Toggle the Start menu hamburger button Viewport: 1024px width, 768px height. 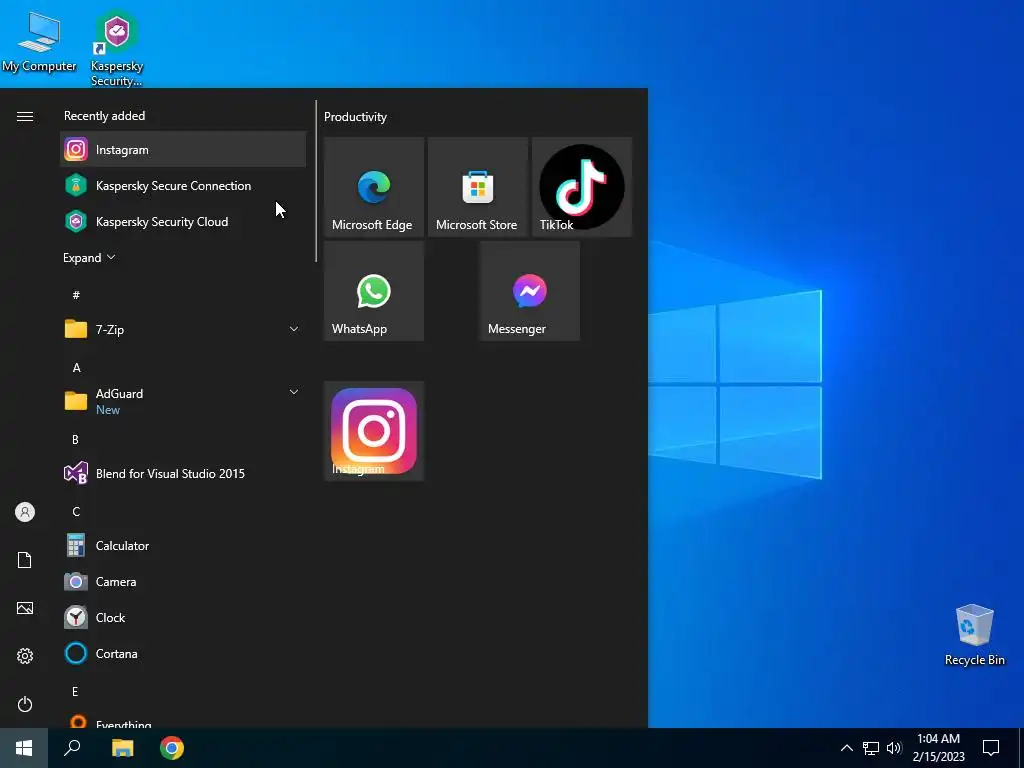(x=25, y=116)
